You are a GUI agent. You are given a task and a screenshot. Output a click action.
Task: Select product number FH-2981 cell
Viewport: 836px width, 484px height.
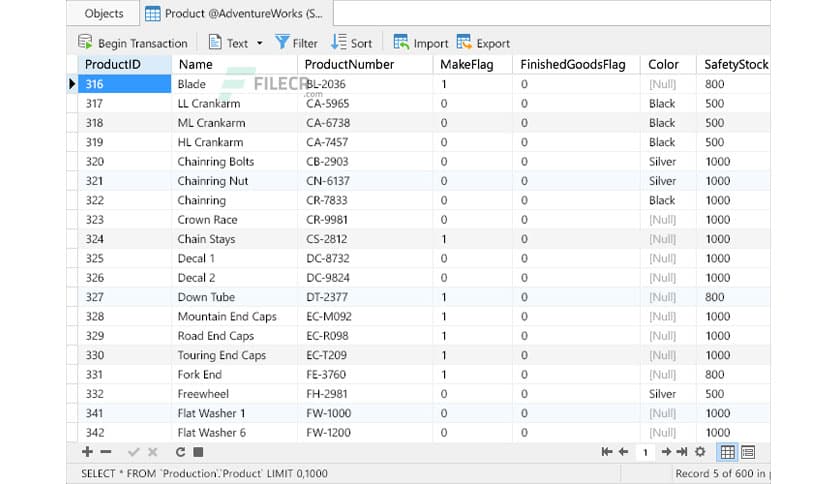(x=365, y=394)
